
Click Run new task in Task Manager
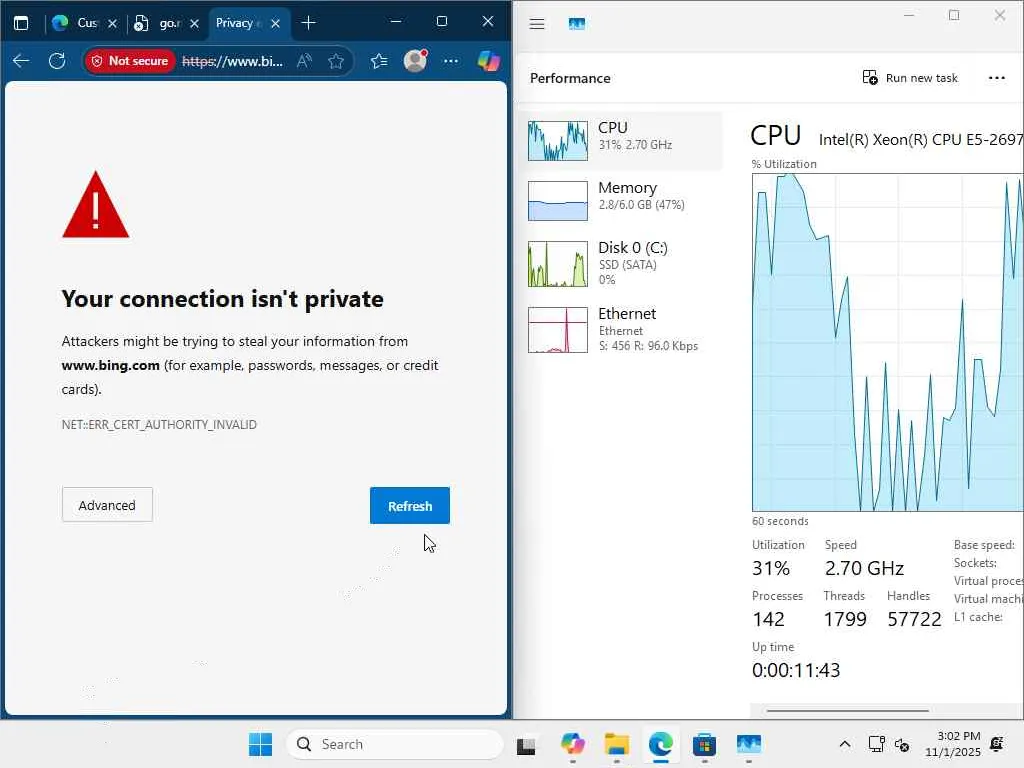[x=910, y=78]
